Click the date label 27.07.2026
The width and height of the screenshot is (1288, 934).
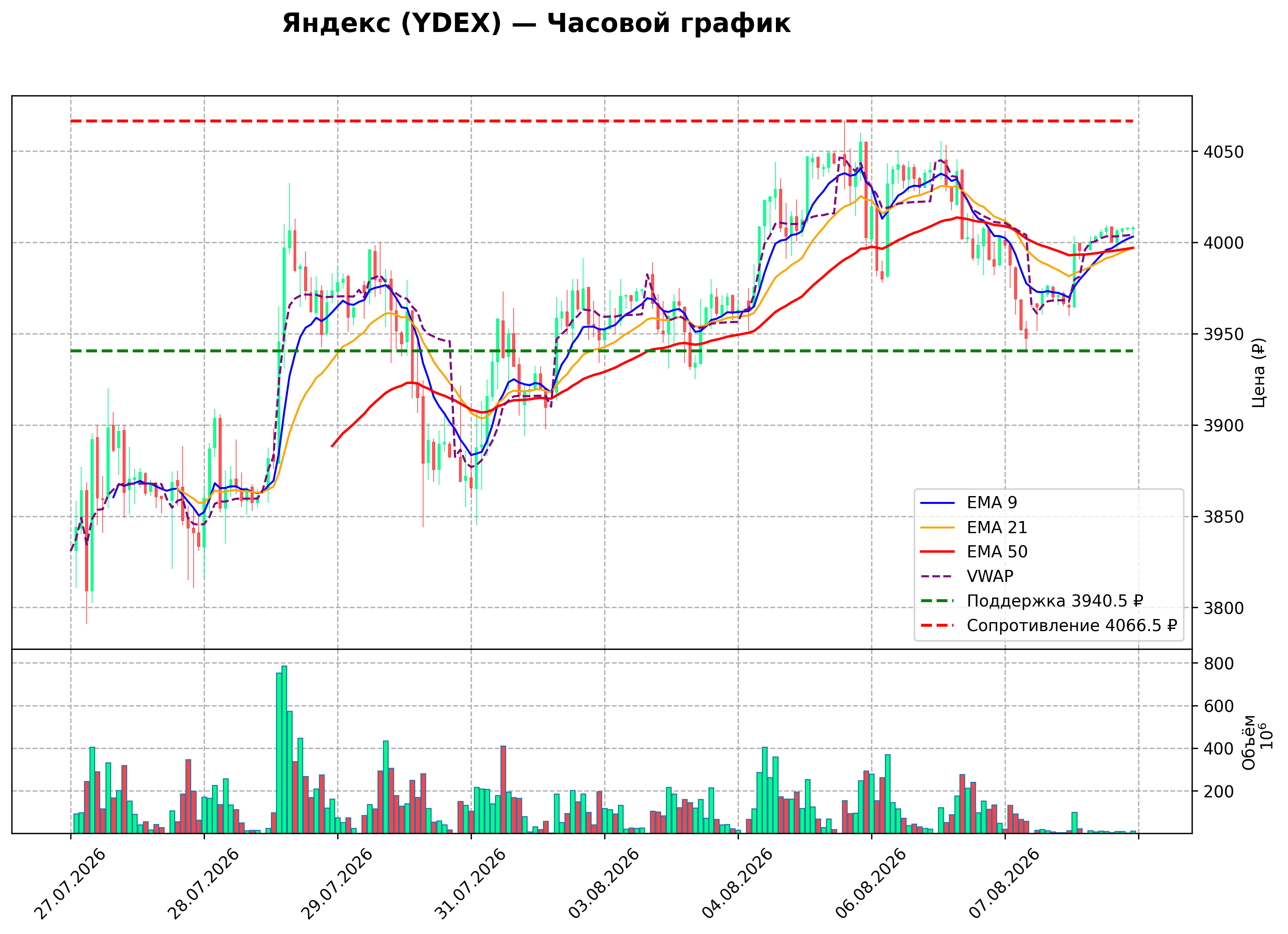point(69,884)
